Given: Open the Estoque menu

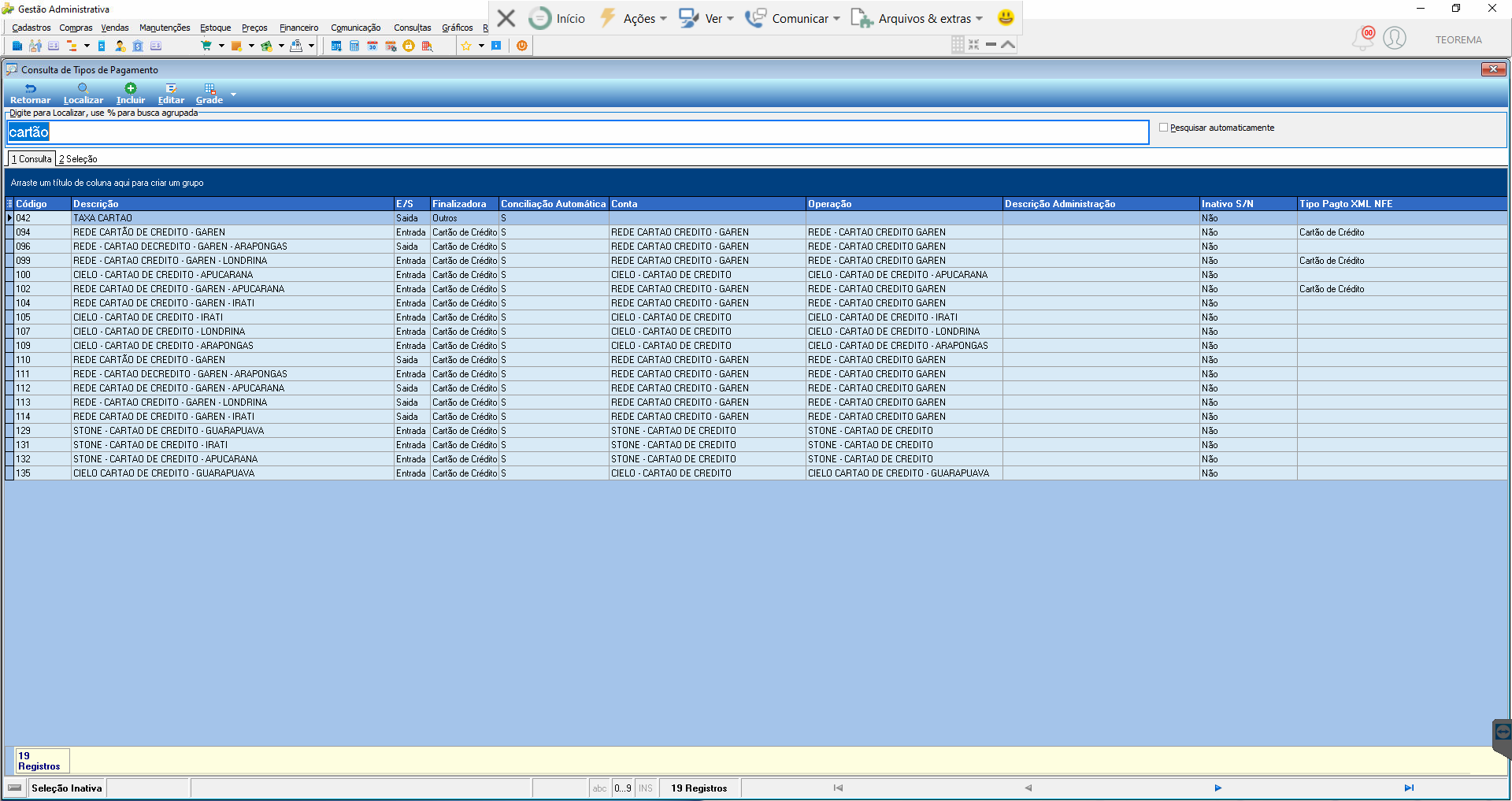Looking at the screenshot, I should pyautogui.click(x=216, y=28).
